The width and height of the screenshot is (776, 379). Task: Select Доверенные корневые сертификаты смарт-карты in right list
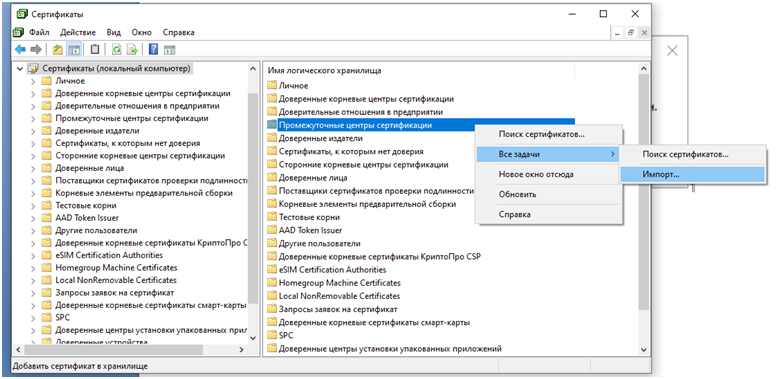click(374, 322)
